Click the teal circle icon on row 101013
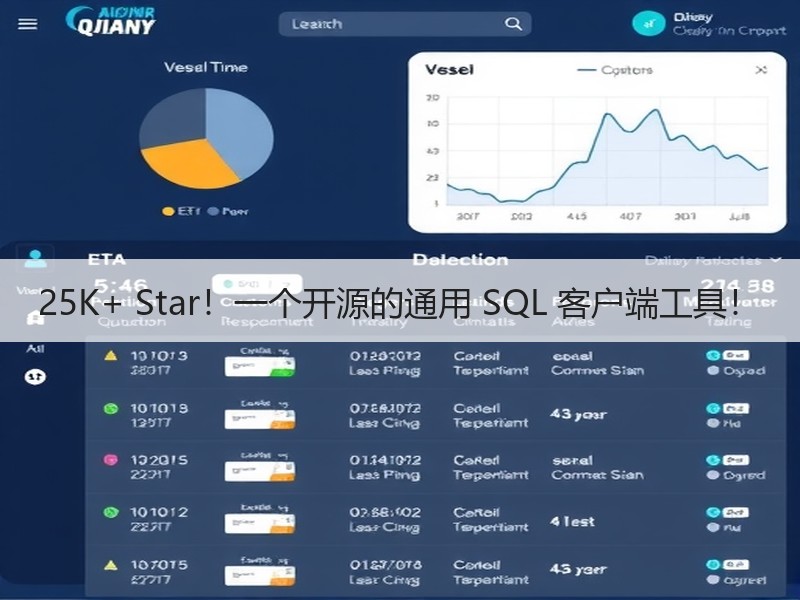 pos(713,356)
